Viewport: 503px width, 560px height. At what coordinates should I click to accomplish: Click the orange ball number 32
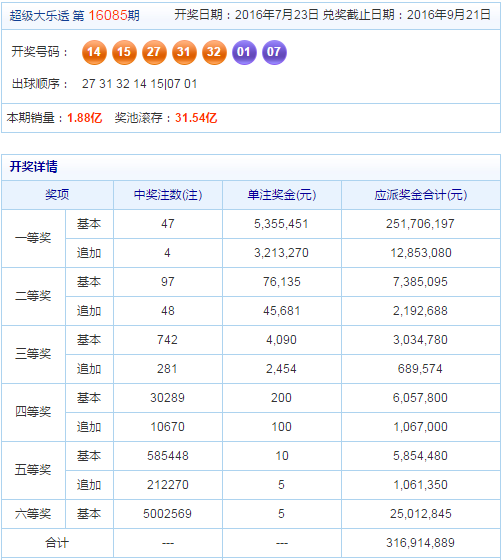coord(214,52)
